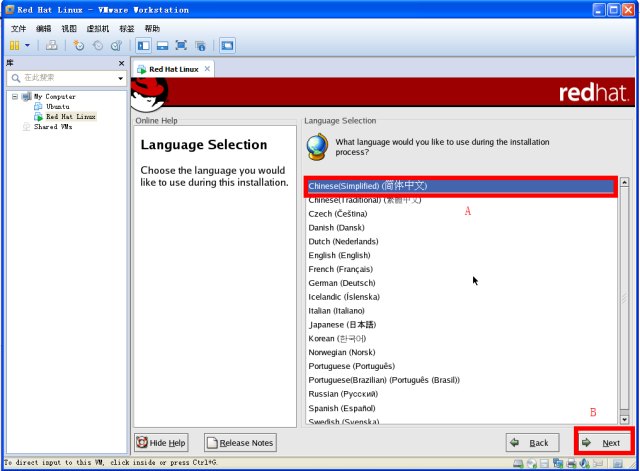
Task: Click the sound card status icon
Action: tap(584, 464)
